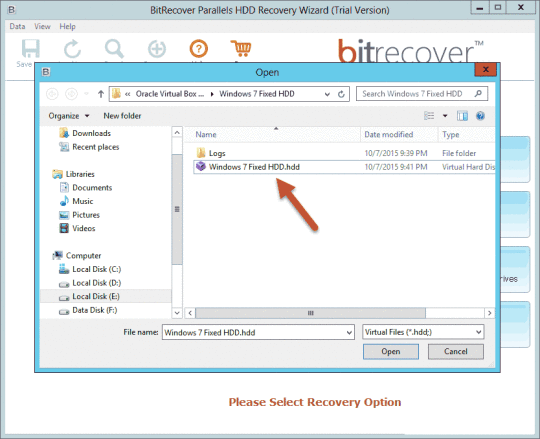Click the Logs date 10/7/2015 9:39 PM
This screenshot has width=540, height=439.
point(396,153)
